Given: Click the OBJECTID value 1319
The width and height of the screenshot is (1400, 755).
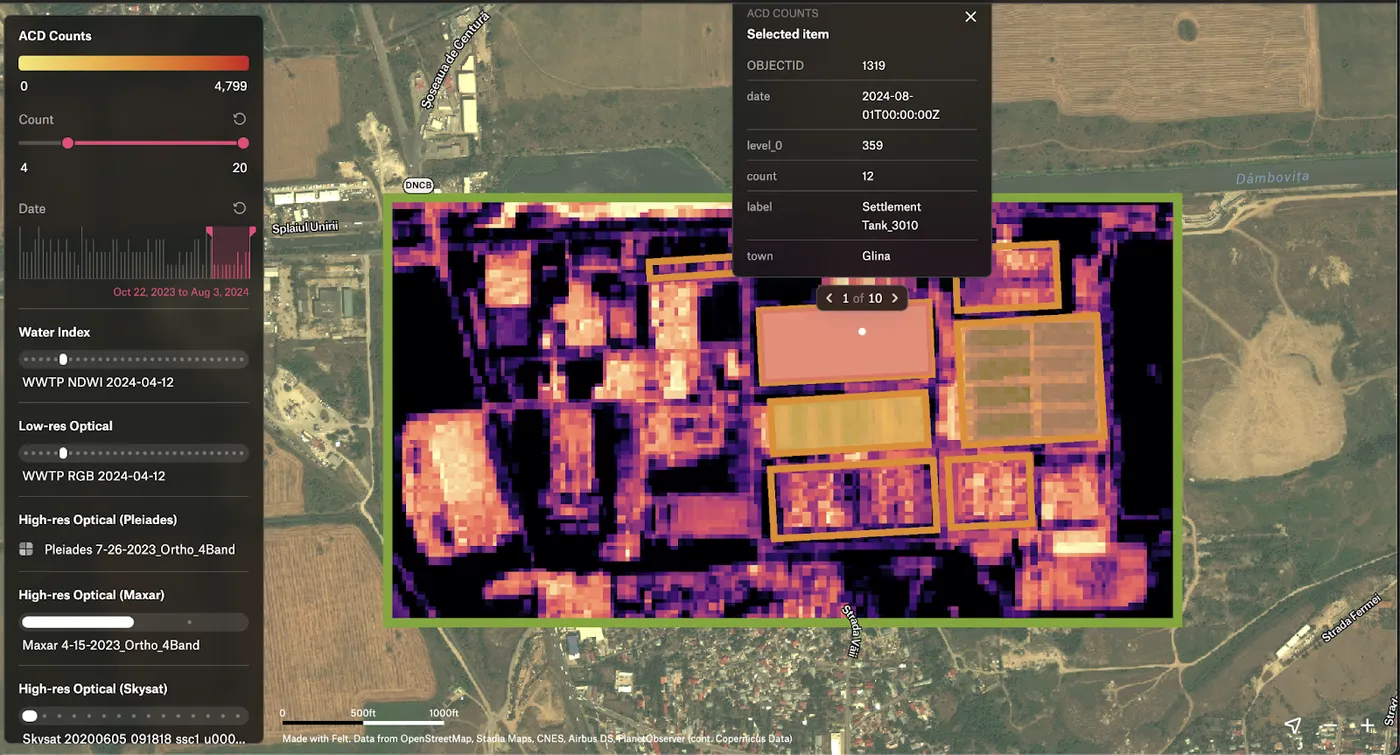Looking at the screenshot, I should click(x=874, y=65).
